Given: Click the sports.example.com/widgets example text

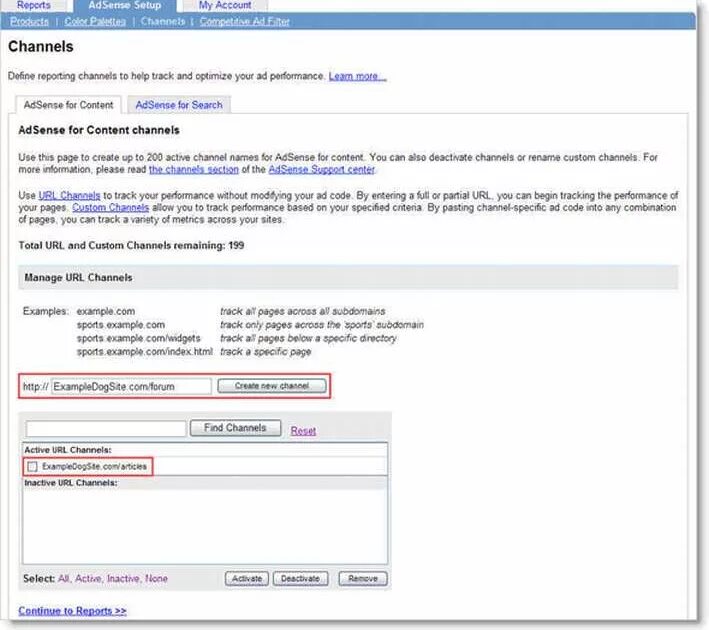Looking at the screenshot, I should click(138, 338).
